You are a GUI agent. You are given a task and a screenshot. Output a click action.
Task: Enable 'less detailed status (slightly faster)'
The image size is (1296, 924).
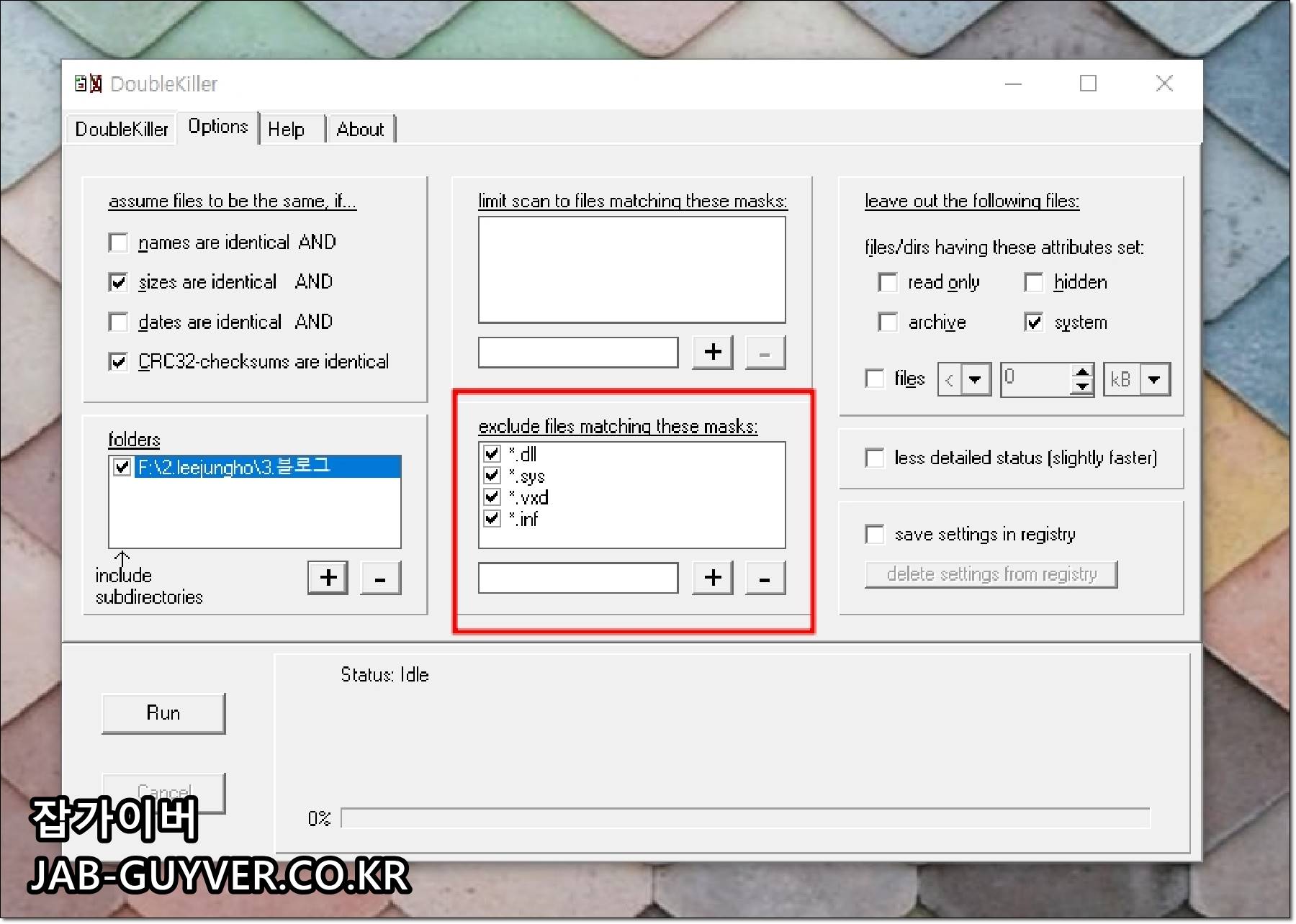click(x=875, y=458)
